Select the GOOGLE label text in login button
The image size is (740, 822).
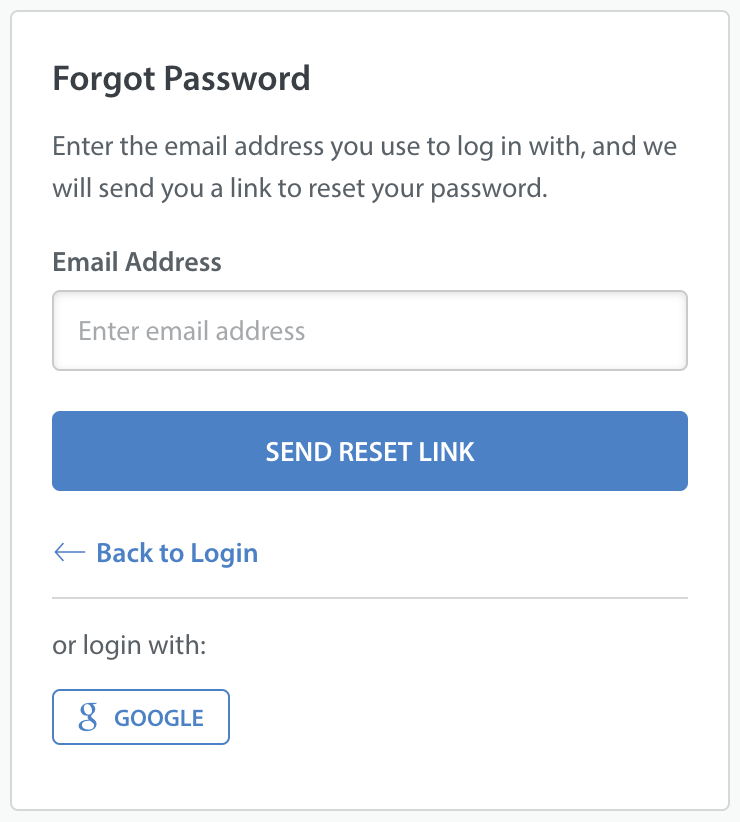click(x=159, y=718)
